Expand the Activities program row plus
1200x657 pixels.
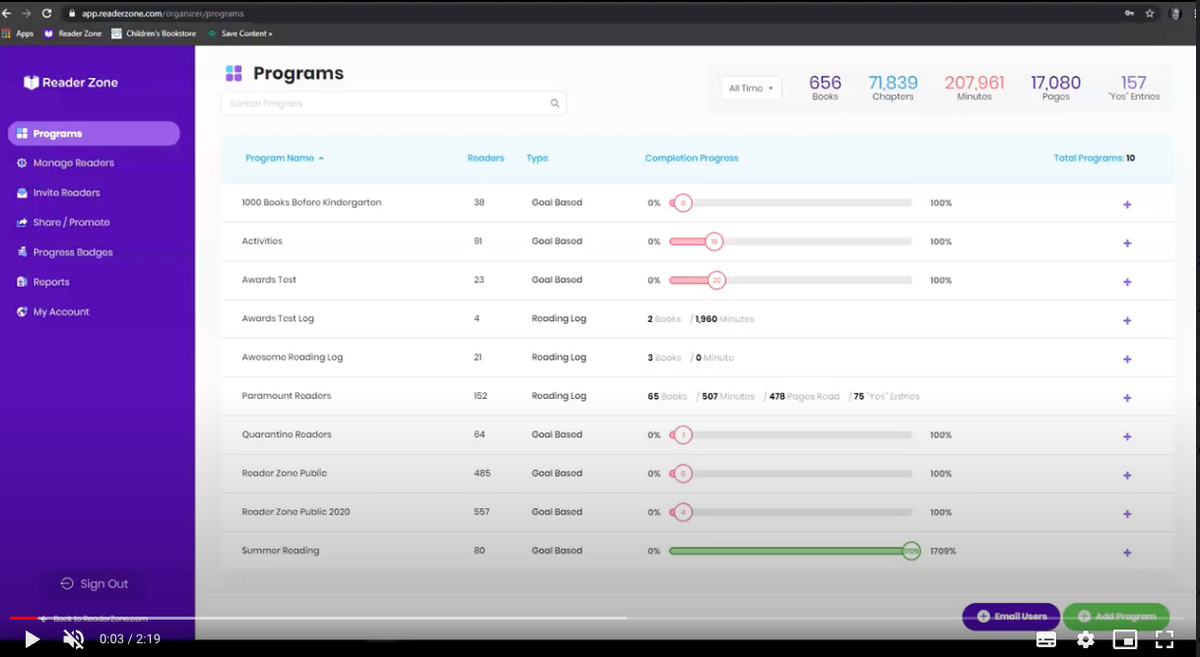click(1127, 243)
